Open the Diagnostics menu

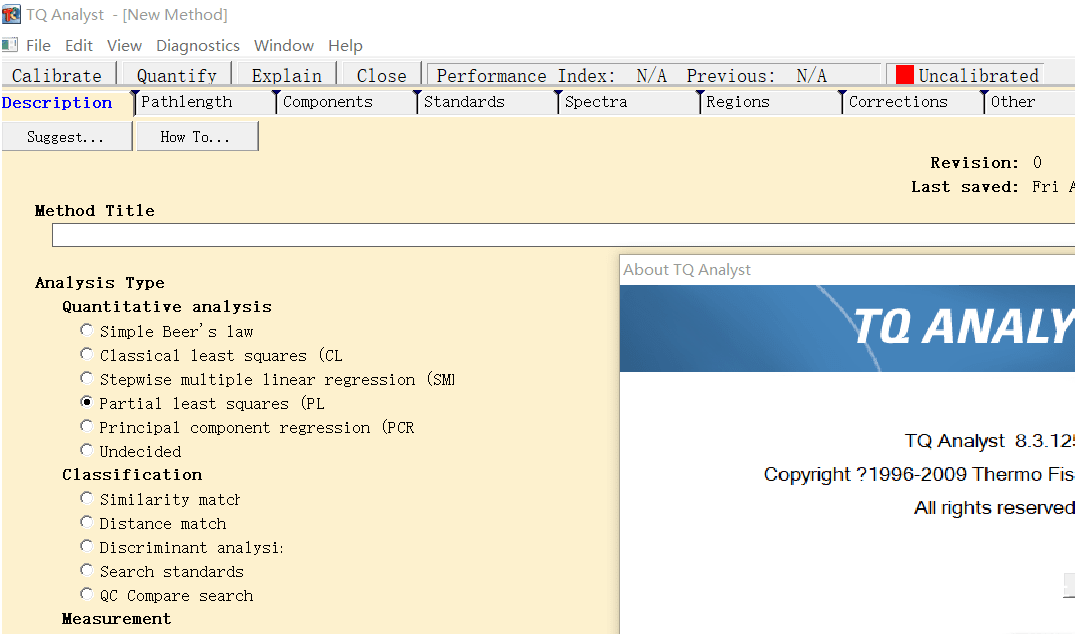coord(197,45)
